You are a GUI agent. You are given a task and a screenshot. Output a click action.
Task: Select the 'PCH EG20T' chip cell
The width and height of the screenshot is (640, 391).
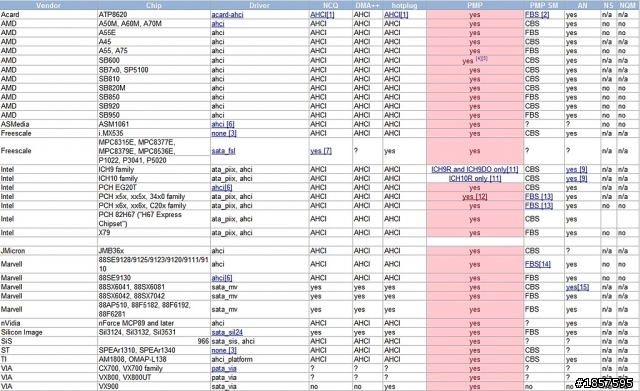[154, 188]
